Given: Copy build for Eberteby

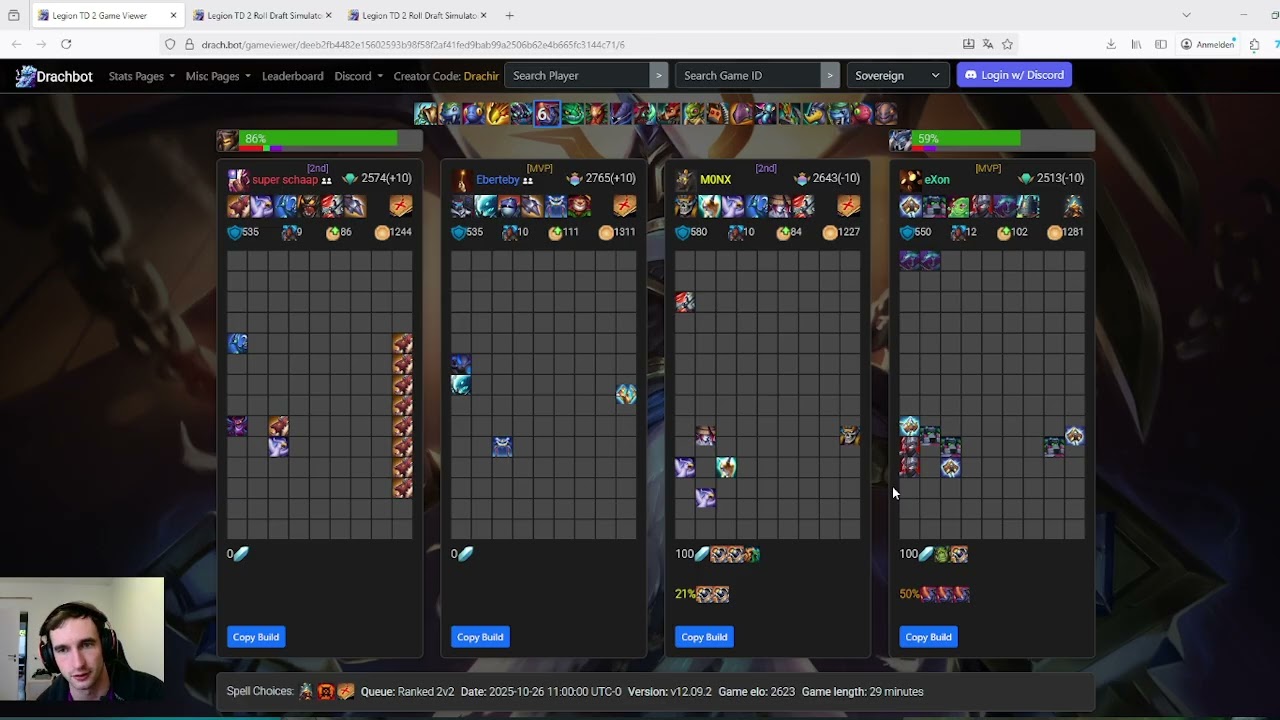Looking at the screenshot, I should [480, 637].
